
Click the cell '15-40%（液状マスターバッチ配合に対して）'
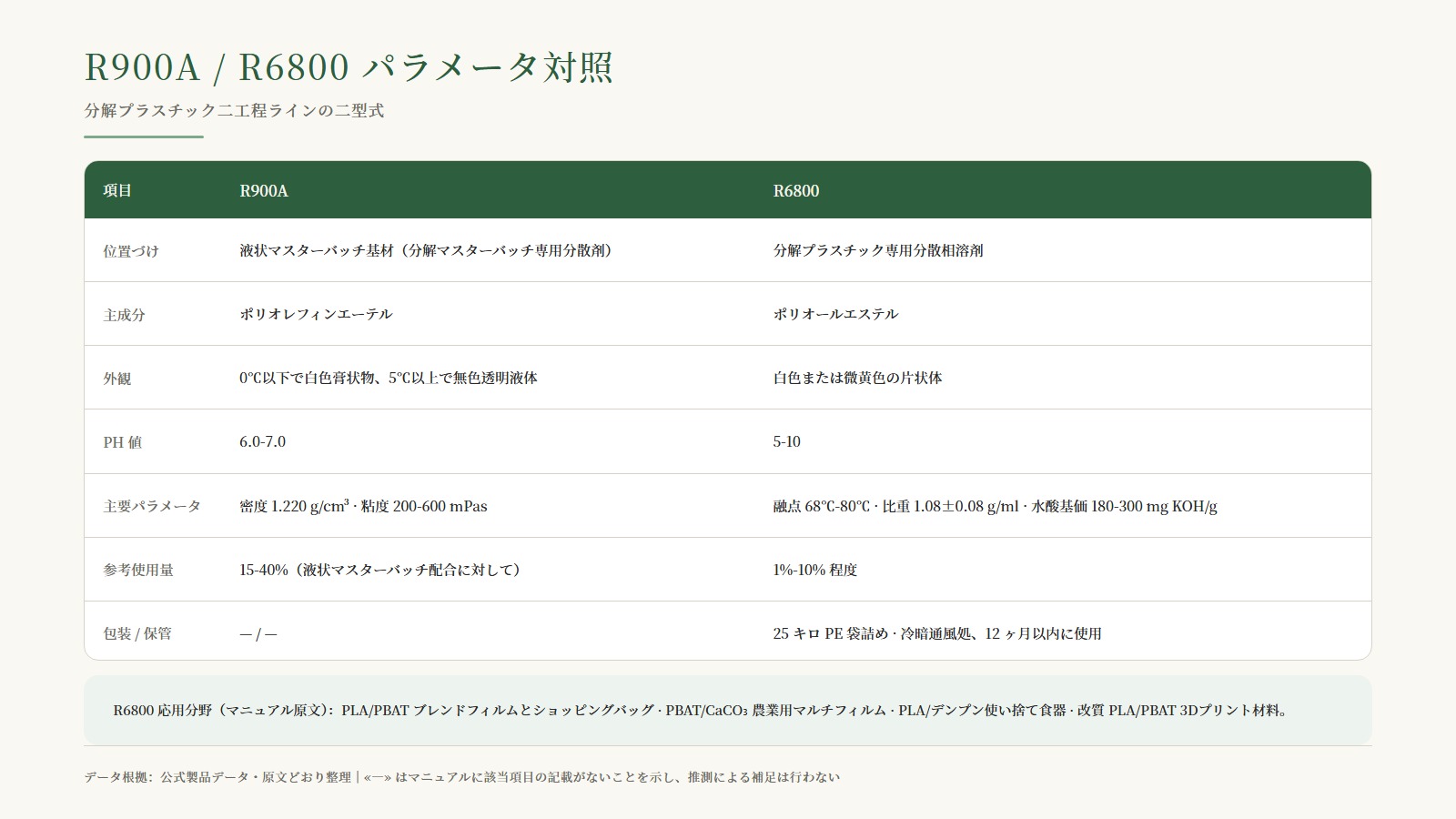pos(383,570)
